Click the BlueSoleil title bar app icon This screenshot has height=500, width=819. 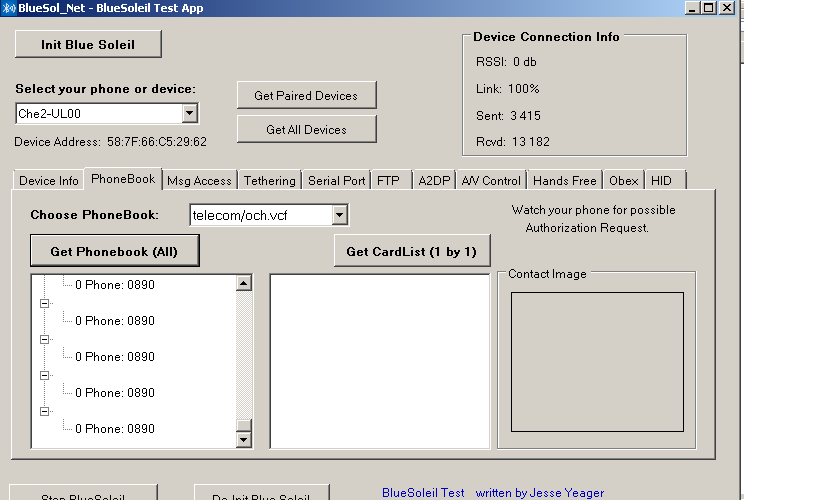pos(9,8)
